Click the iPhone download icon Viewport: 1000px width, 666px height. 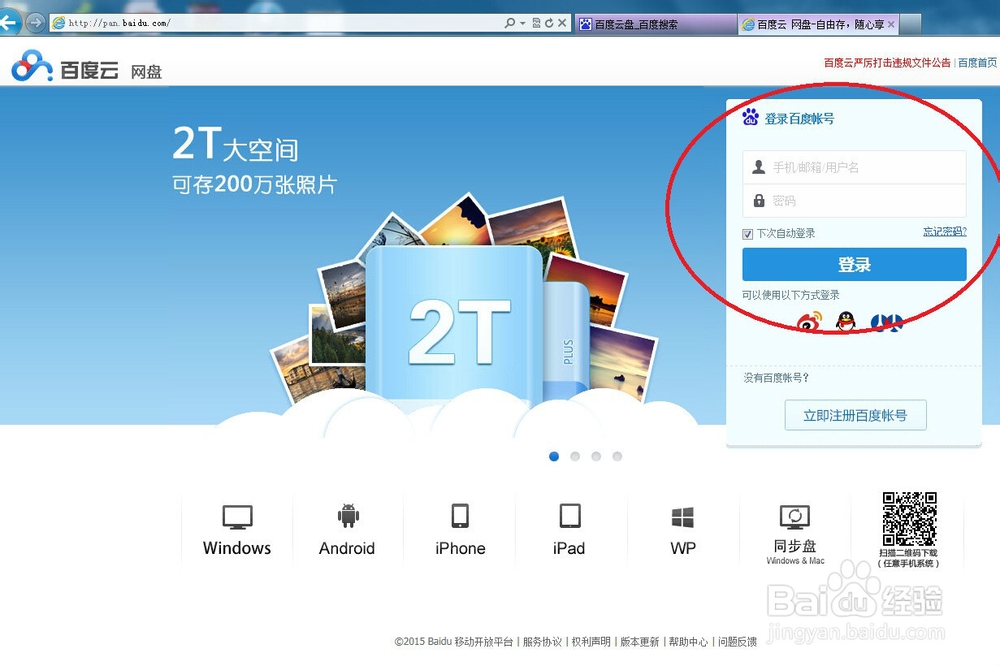[460, 516]
